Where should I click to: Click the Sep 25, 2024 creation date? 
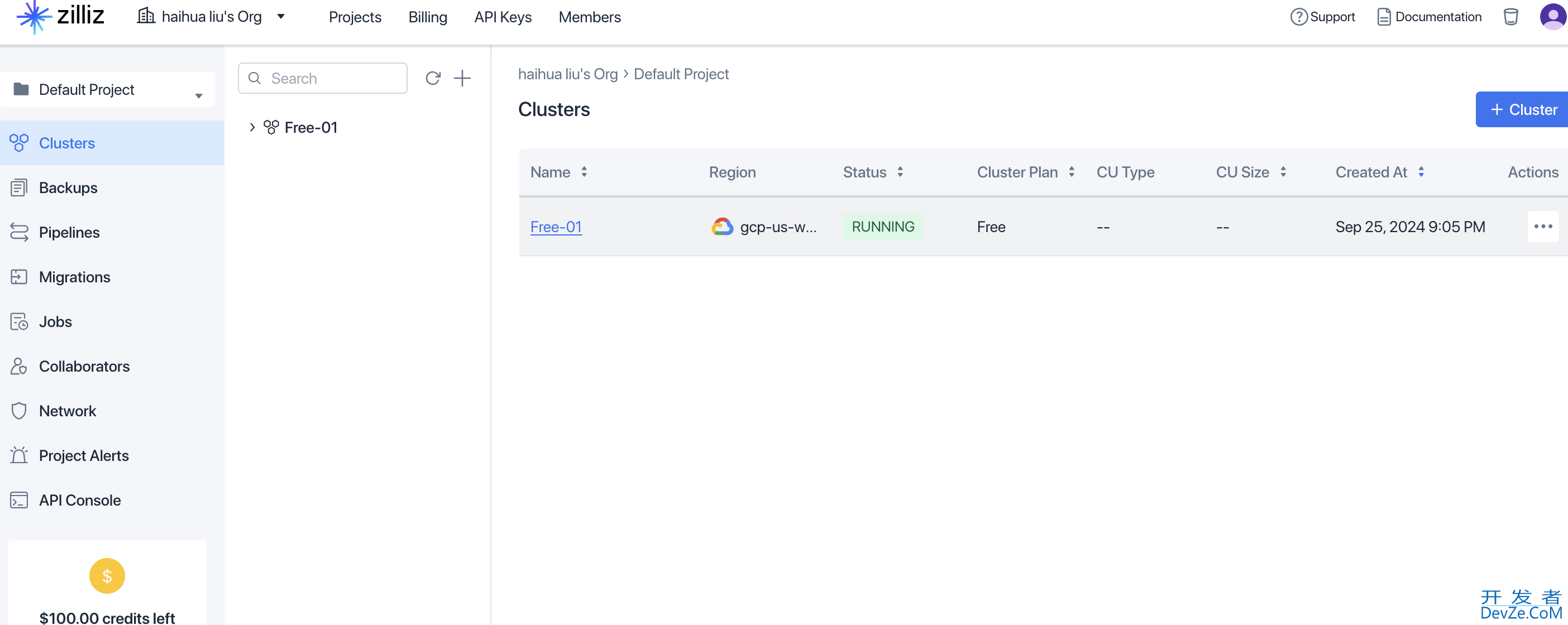[1410, 227]
